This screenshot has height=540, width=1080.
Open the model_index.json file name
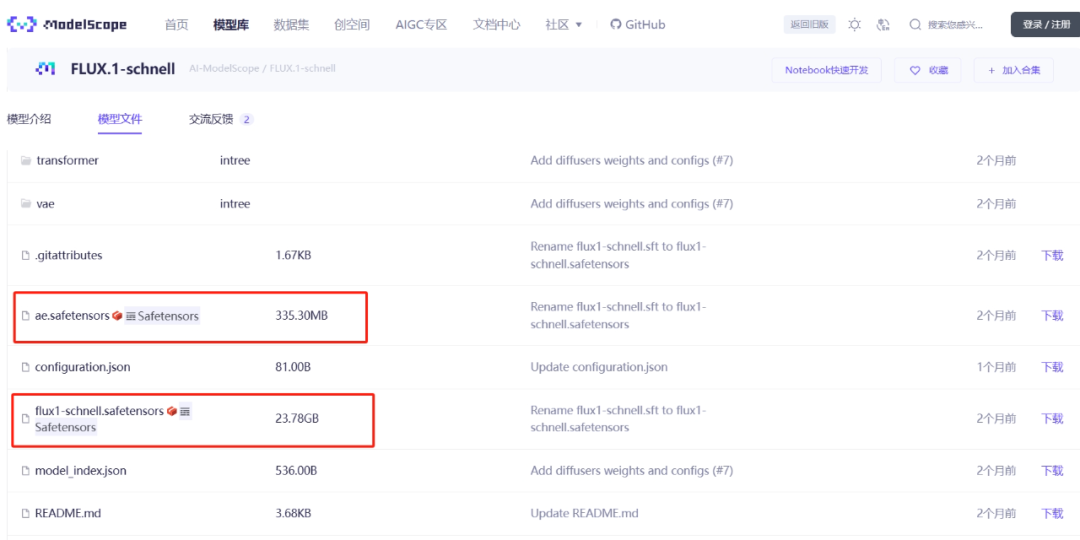[x=81, y=471]
